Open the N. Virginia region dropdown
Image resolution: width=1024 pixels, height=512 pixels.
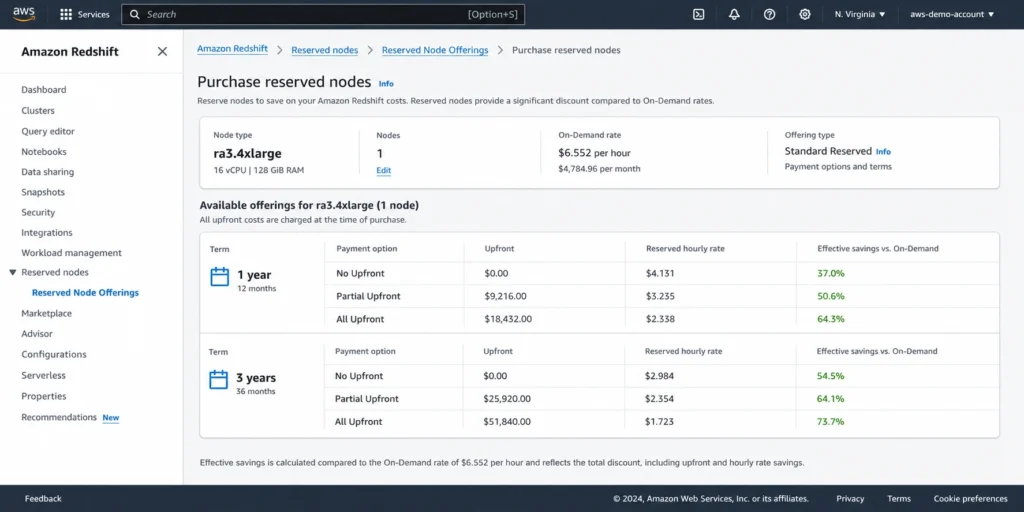click(859, 14)
